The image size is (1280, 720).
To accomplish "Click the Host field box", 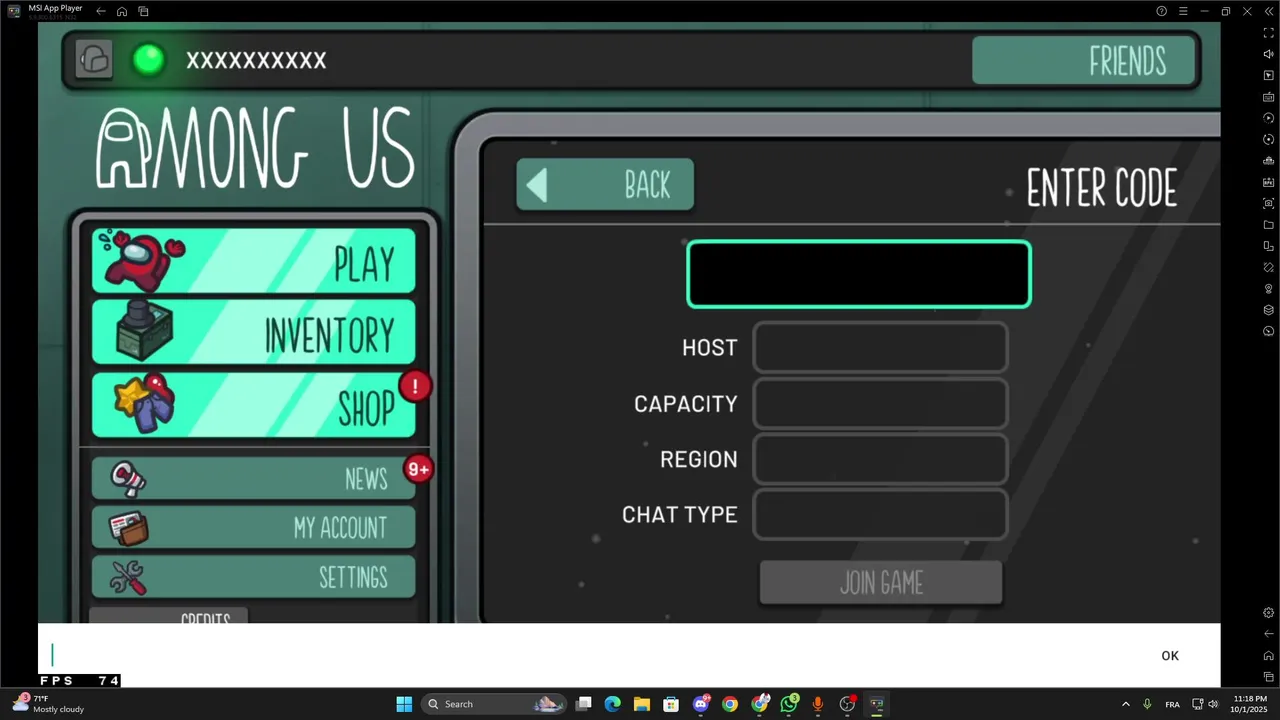I will click(x=881, y=348).
